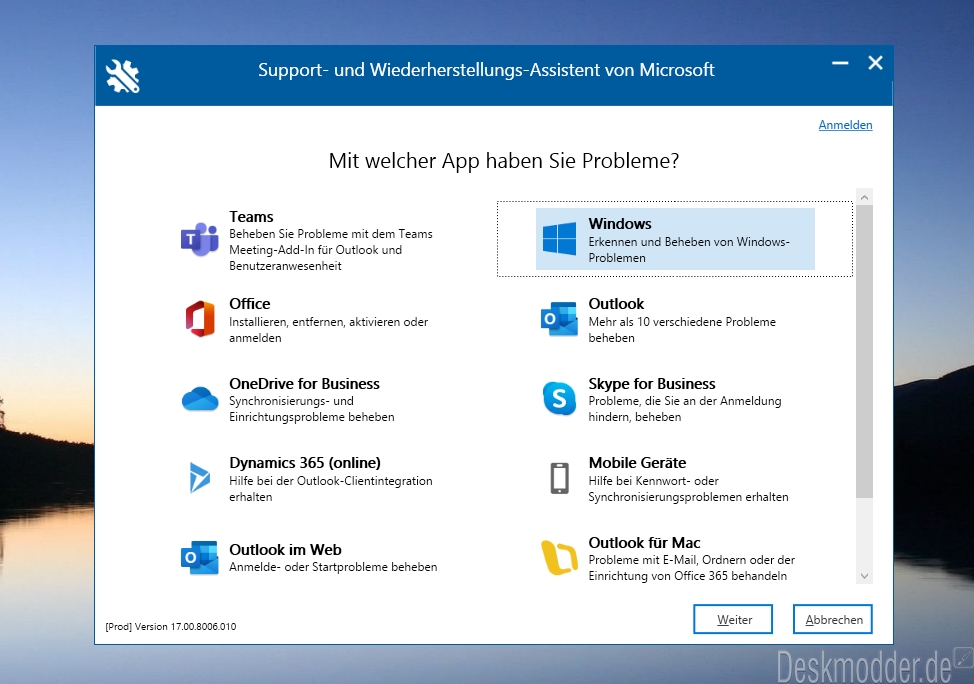Screen dimensions: 974x684
Task: Click the wrench tools logo in title bar
Action: pyautogui.click(x=123, y=76)
